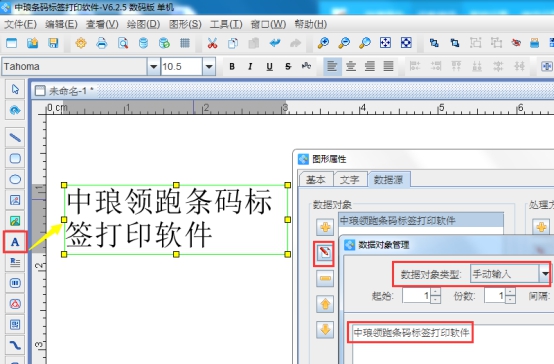Increase the 起始 start value stepper
Image resolution: width=554 pixels, height=364 pixels.
[435, 292]
